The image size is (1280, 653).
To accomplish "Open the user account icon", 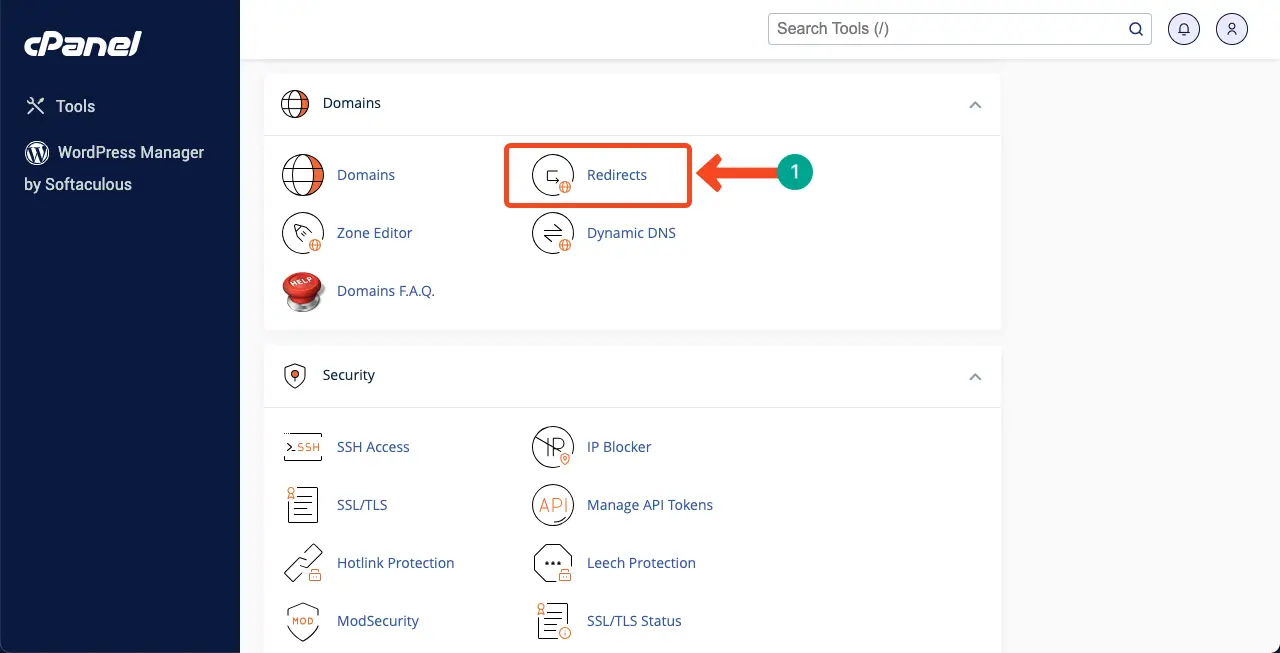I will pos(1232,29).
